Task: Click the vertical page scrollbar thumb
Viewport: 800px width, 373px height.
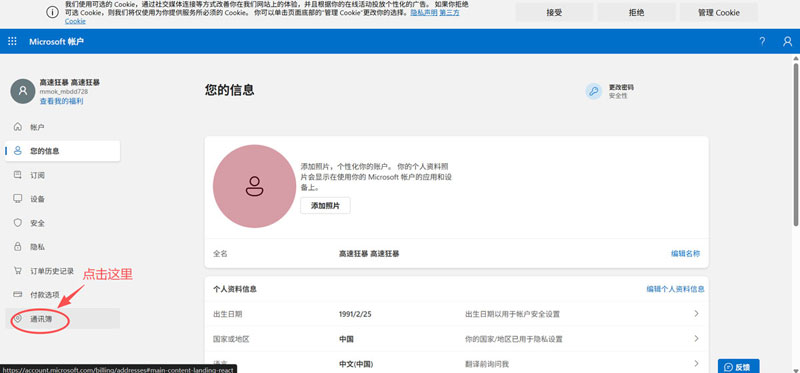Action: click(795, 144)
